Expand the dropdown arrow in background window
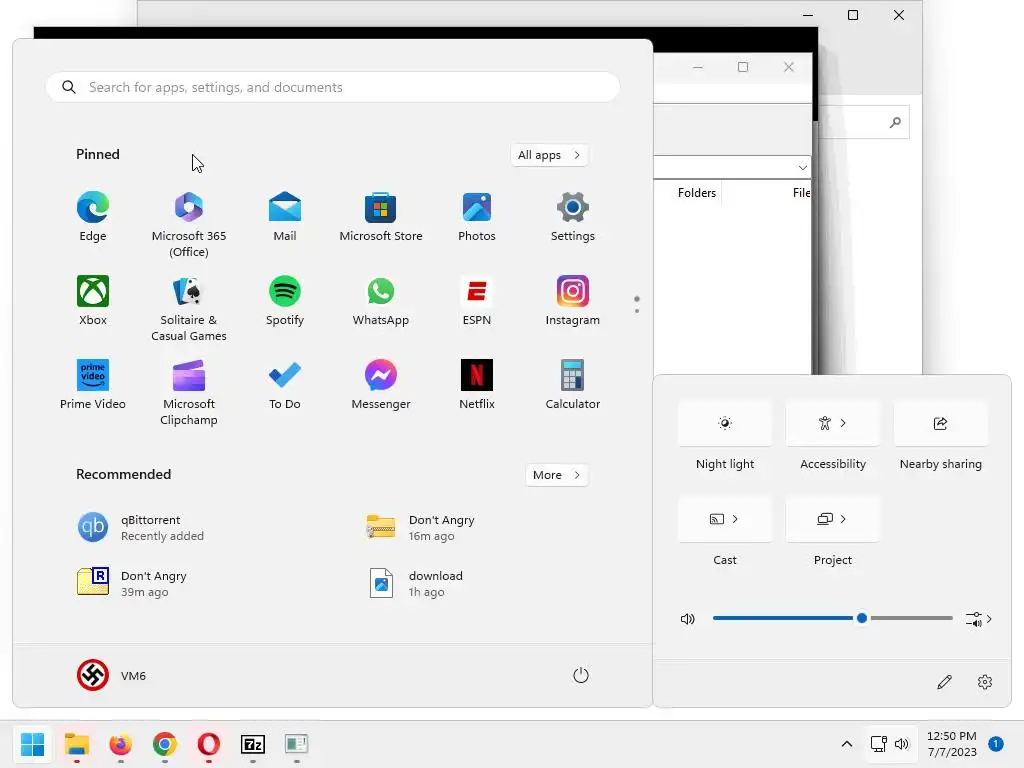The height and width of the screenshot is (768, 1024). click(803, 168)
